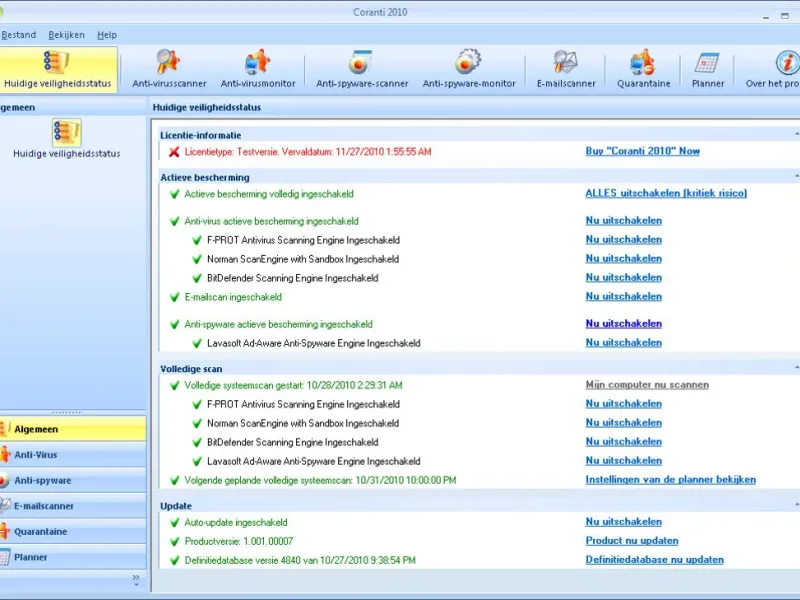Collapse the Licentie-informatie section
Image resolution: width=800 pixels, height=600 pixels.
click(796, 135)
